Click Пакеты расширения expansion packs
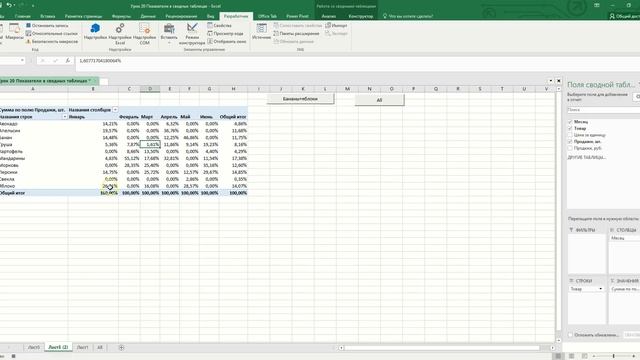The height and width of the screenshot is (360, 640). pos(296,33)
